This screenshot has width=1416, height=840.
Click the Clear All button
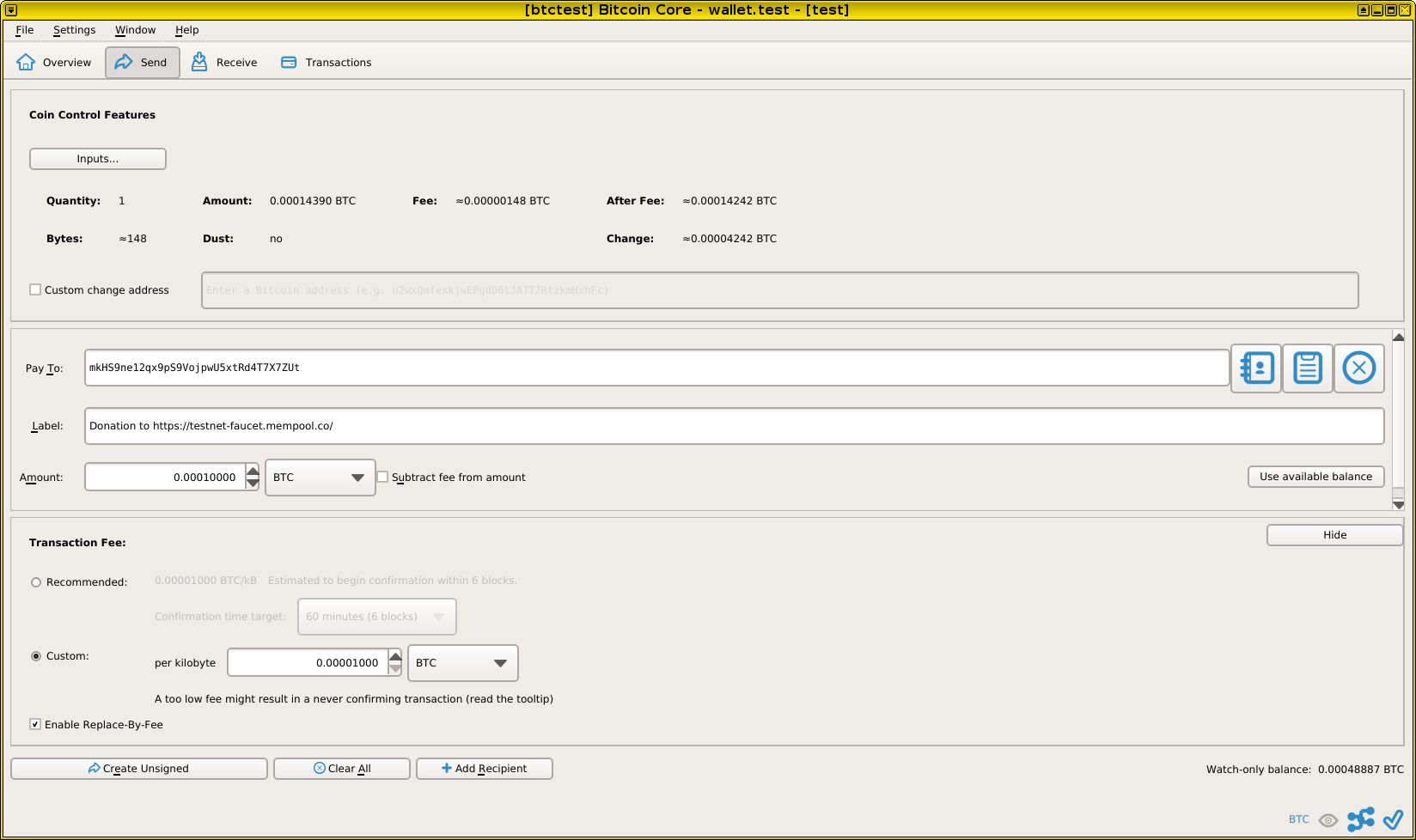[342, 769]
